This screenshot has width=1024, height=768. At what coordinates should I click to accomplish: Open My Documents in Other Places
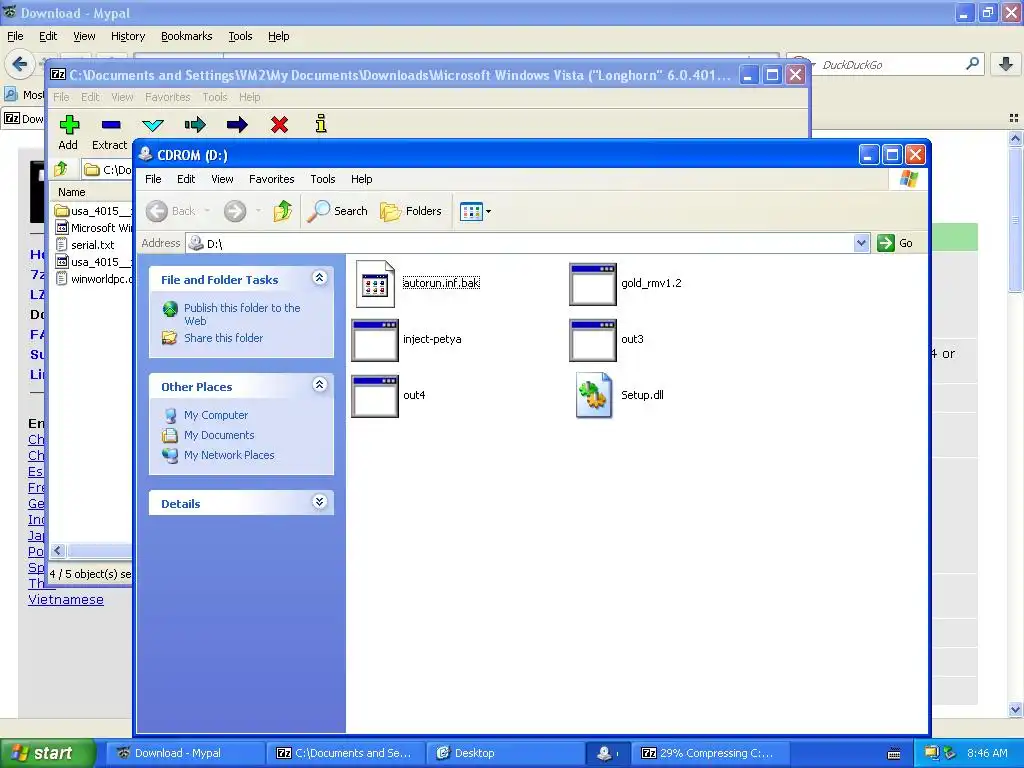point(219,435)
